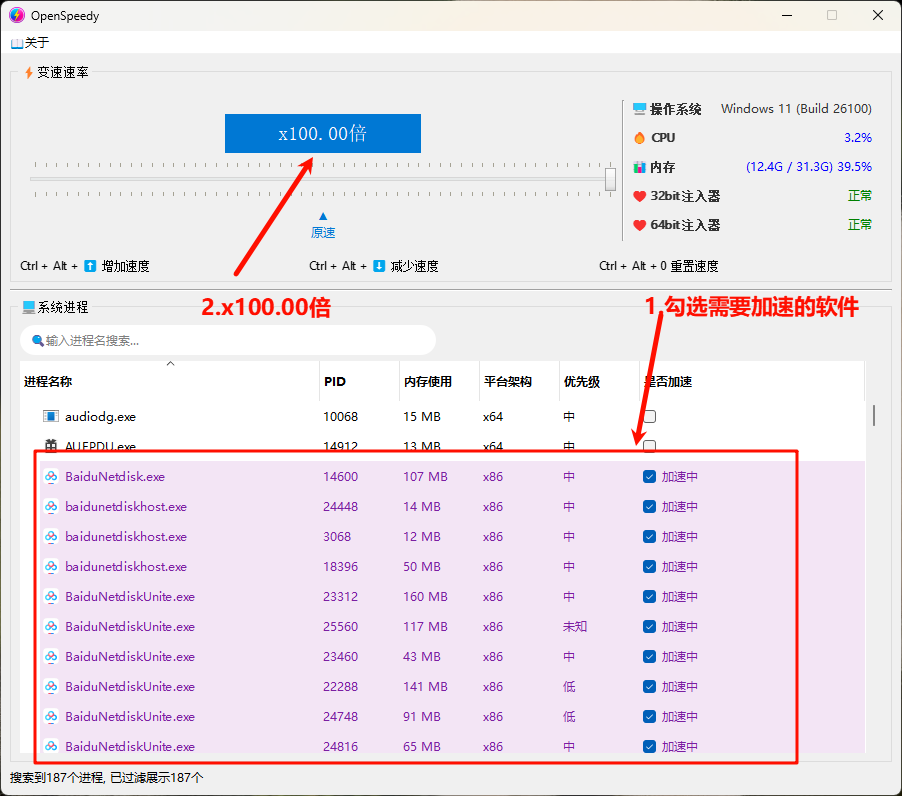Click the cloud icon of BaiduNetdisk.exe
This screenshot has height=796, width=902.
point(51,476)
